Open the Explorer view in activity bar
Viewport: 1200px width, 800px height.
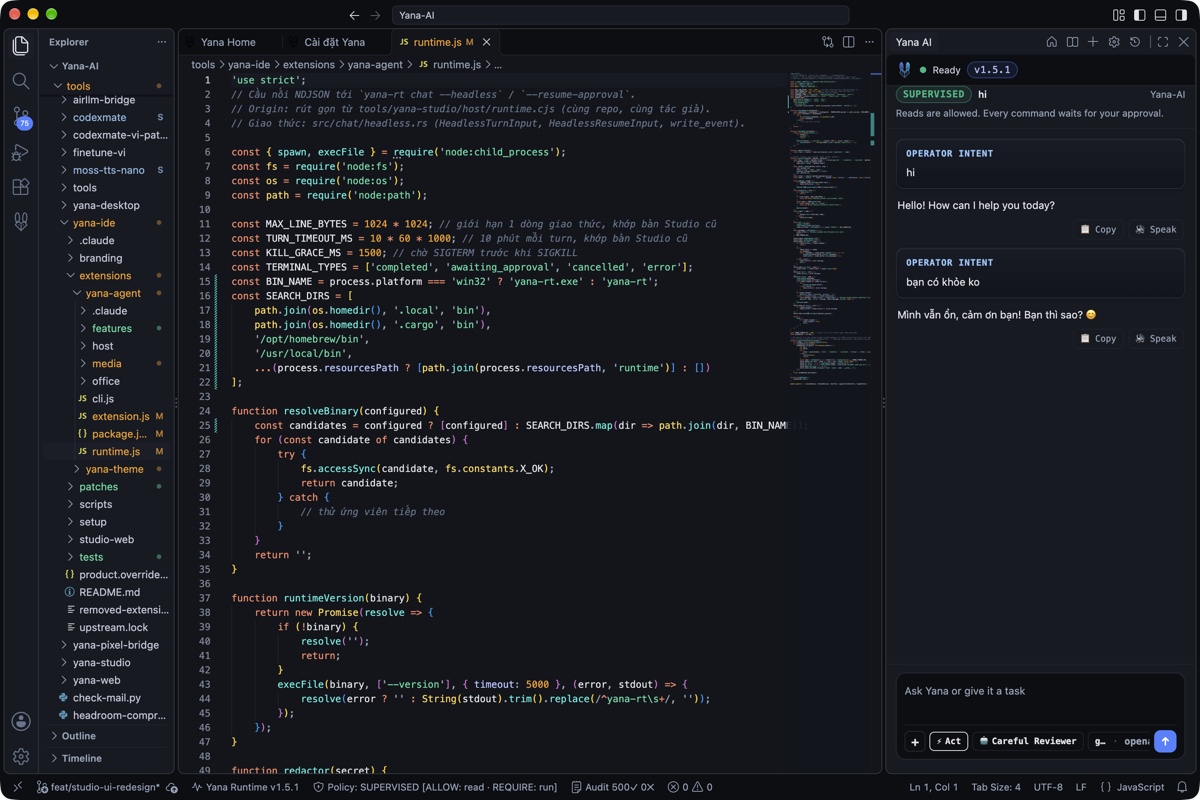(21, 46)
